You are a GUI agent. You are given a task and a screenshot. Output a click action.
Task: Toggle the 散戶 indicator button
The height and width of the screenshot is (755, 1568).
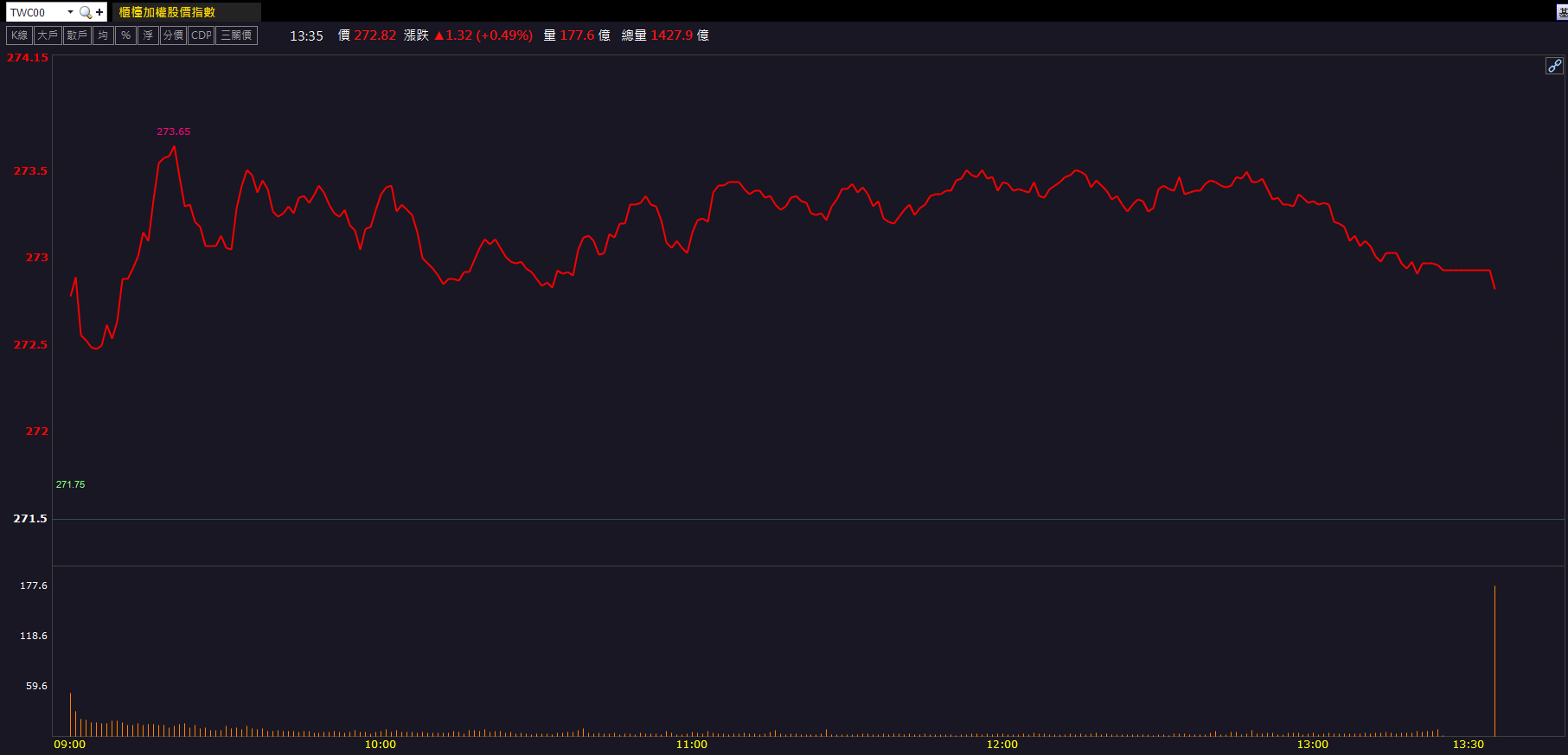77,35
